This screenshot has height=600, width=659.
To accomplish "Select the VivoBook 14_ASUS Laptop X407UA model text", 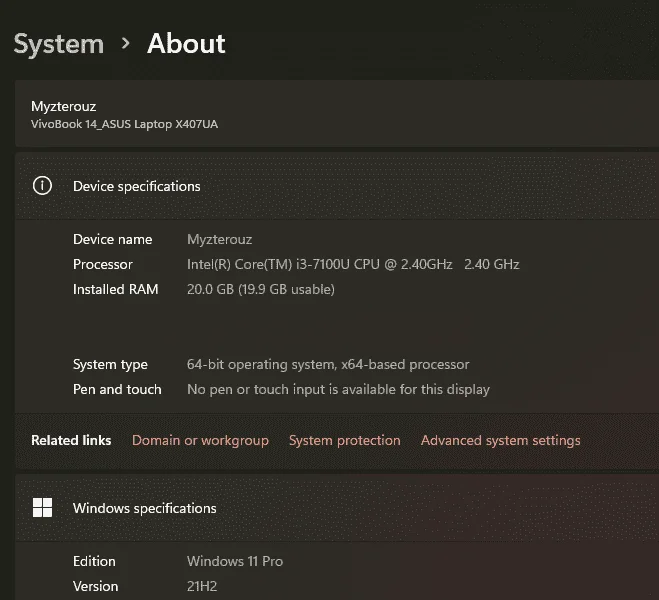I will [x=124, y=124].
